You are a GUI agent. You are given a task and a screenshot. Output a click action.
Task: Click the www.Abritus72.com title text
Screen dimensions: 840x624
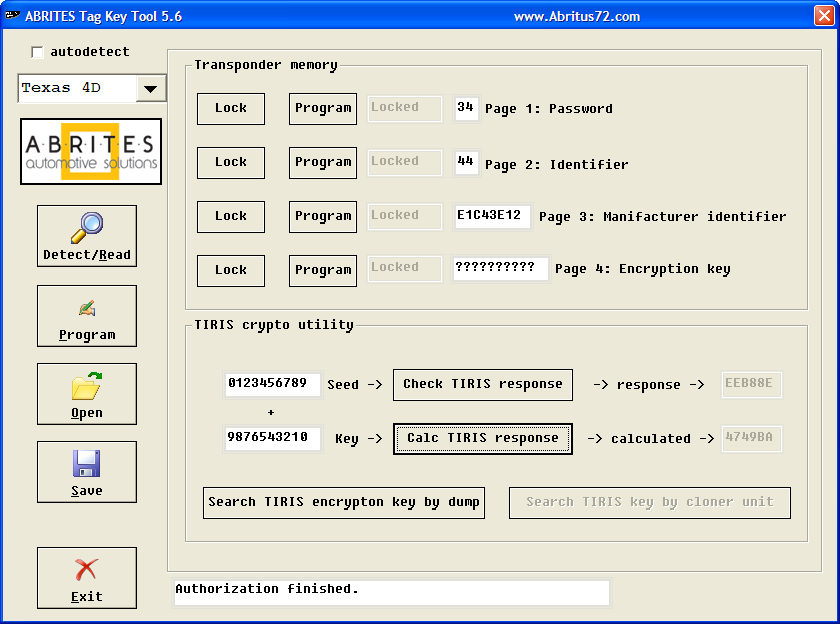577,17
